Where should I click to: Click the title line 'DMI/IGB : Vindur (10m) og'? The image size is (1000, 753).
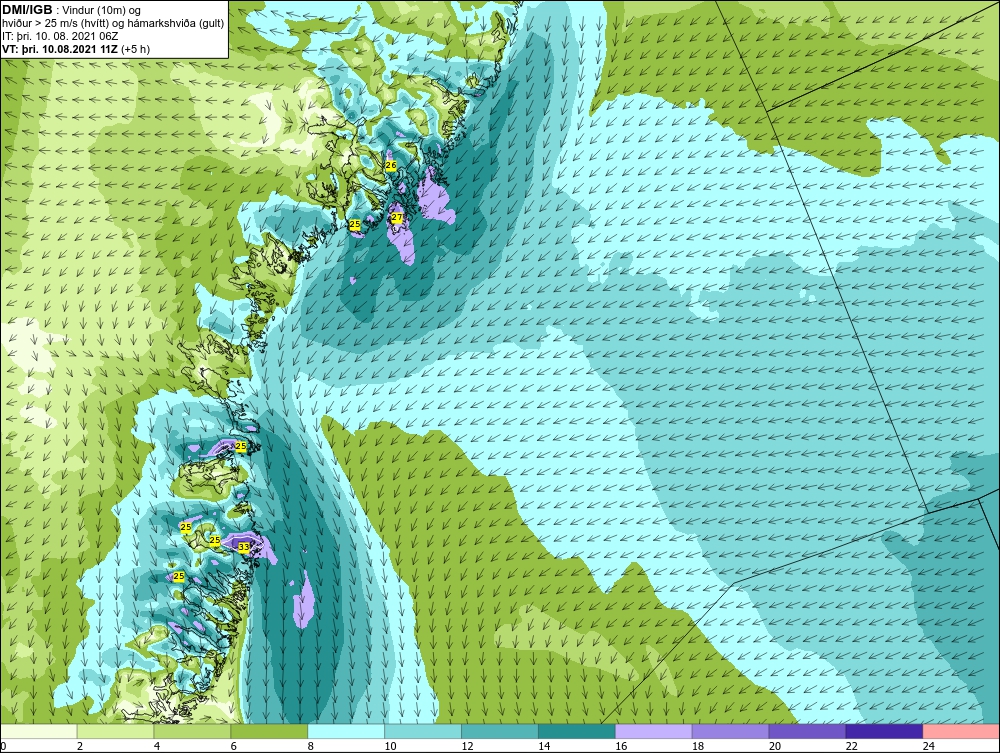coord(72,10)
